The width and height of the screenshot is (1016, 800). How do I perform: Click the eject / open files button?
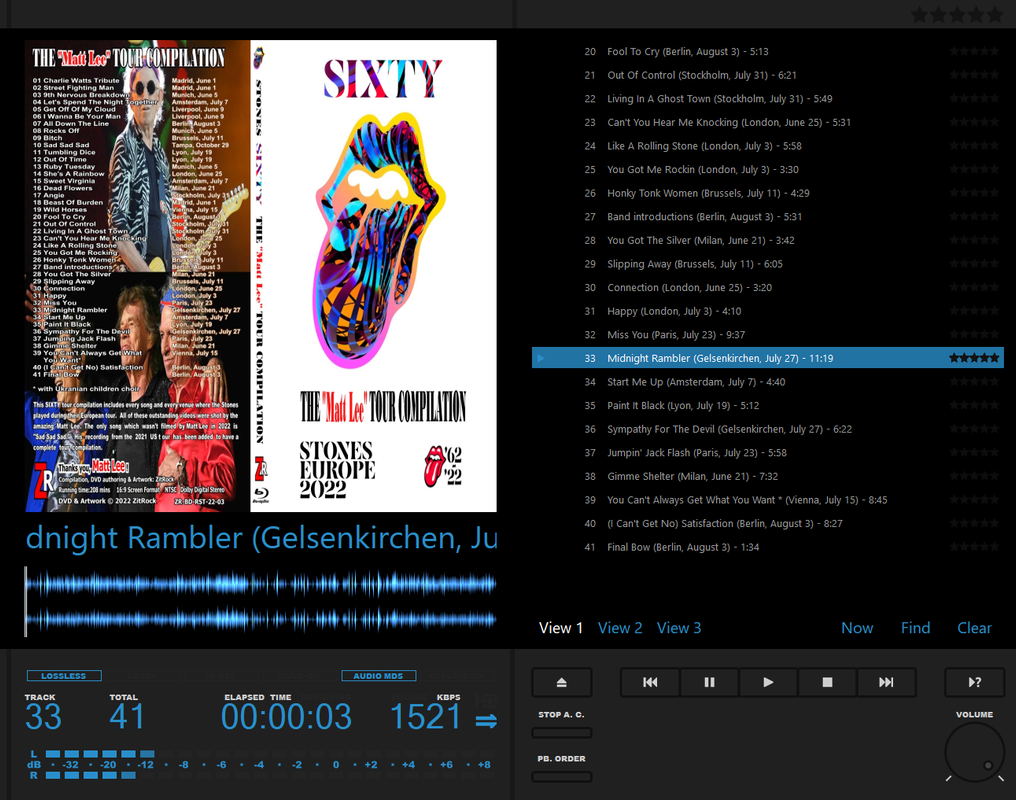[562, 682]
